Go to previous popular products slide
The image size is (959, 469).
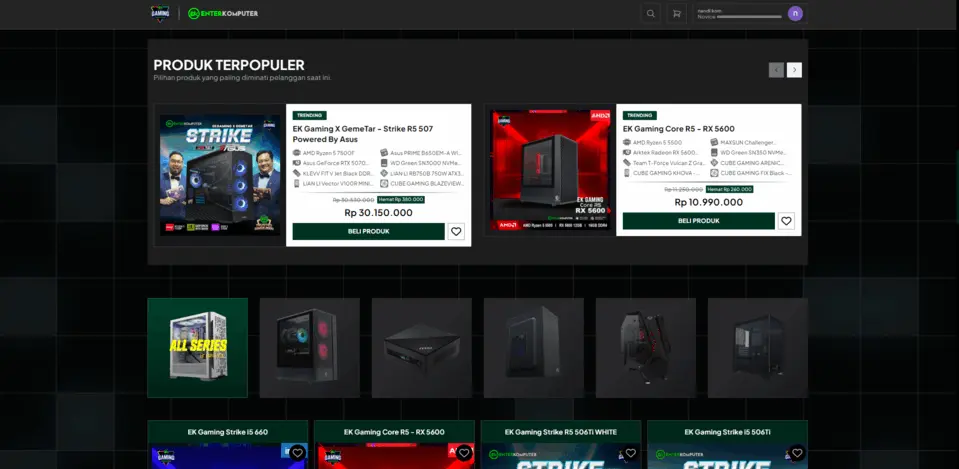(x=776, y=70)
